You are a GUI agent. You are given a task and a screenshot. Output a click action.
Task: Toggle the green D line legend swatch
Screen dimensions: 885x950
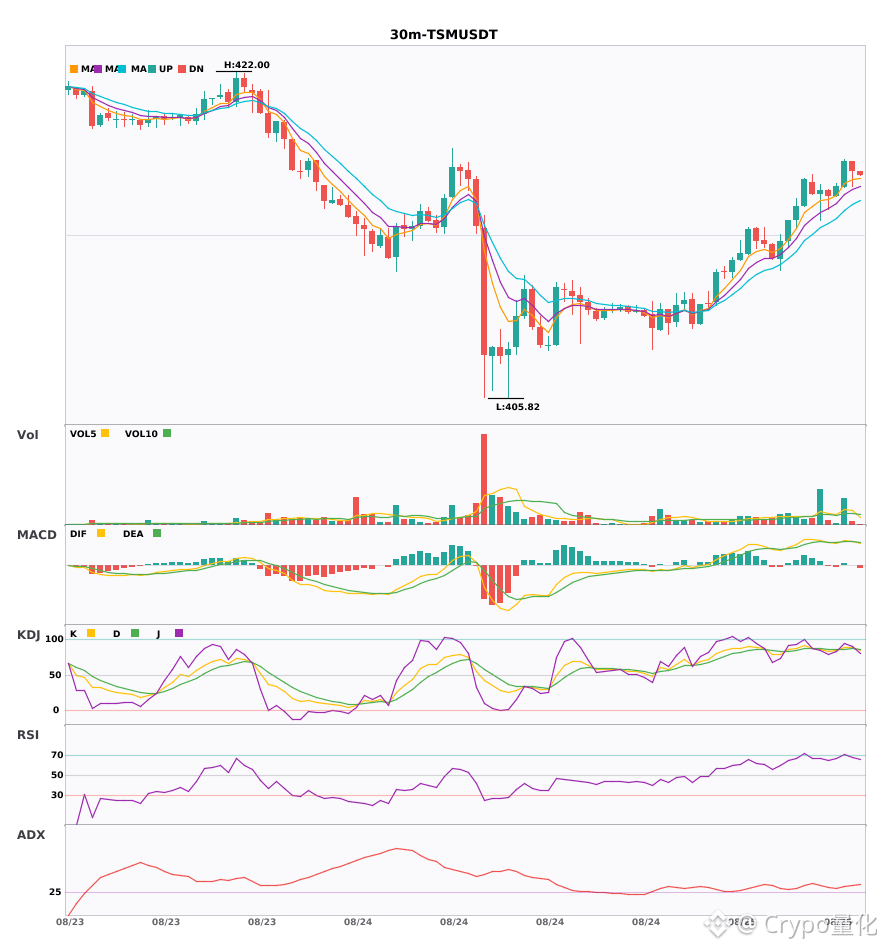pyautogui.click(x=135, y=633)
